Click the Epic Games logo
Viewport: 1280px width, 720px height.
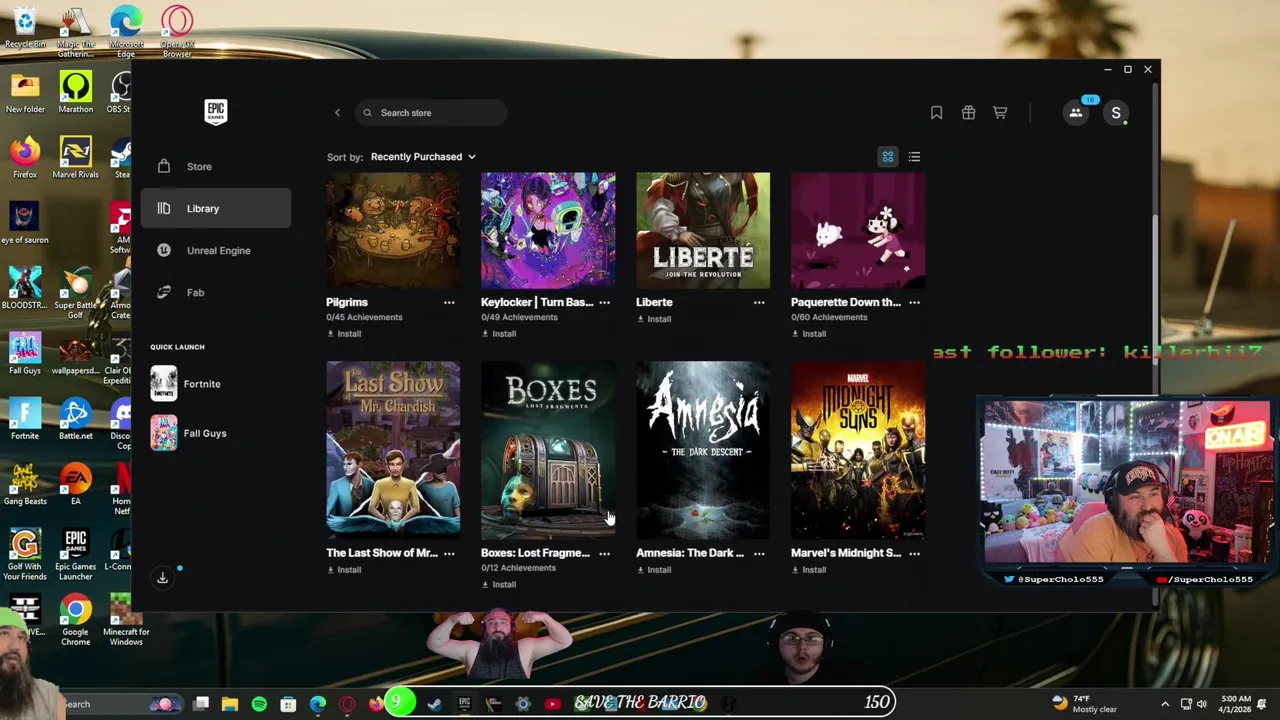point(216,112)
